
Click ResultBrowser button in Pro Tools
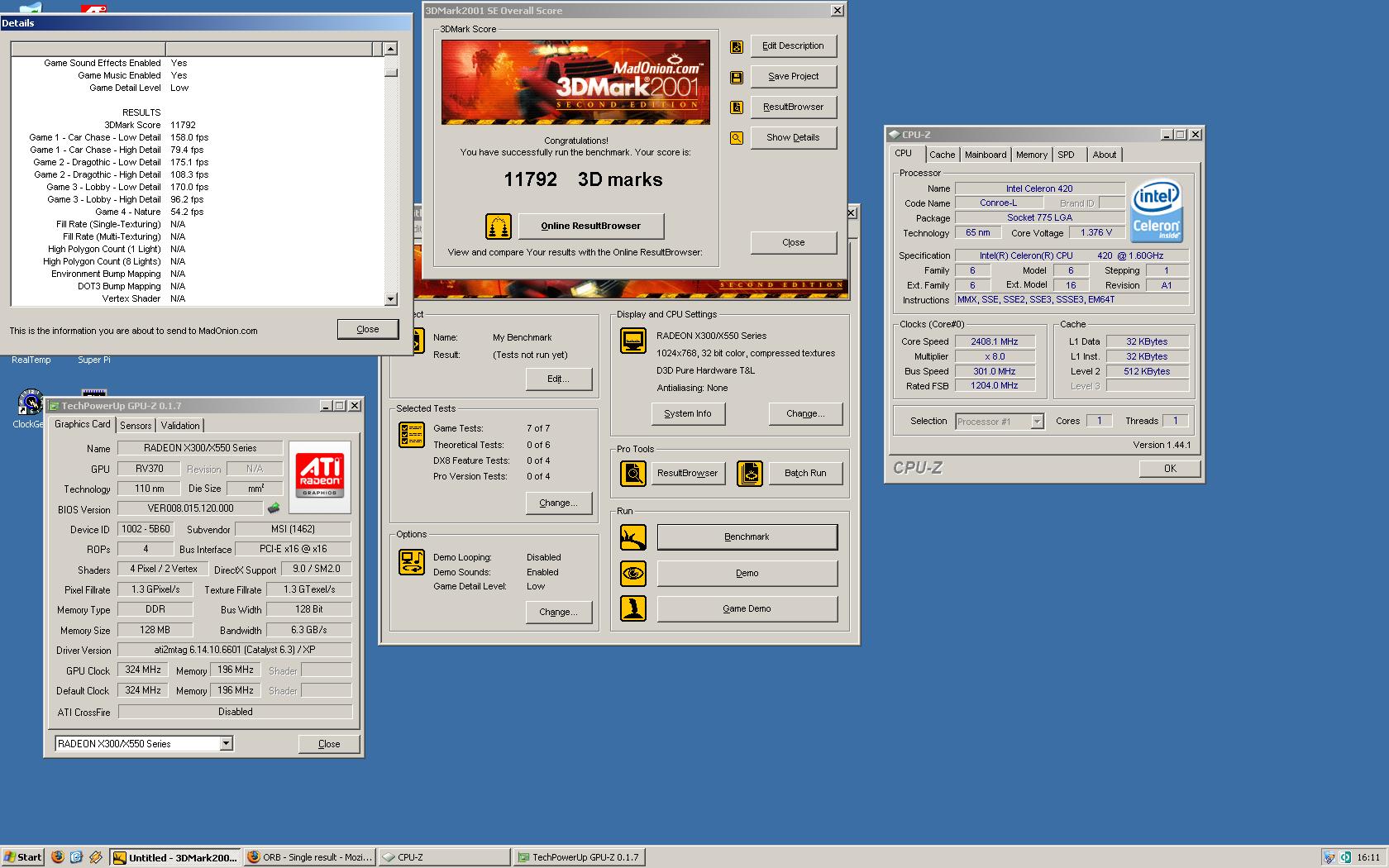pyautogui.click(x=688, y=474)
